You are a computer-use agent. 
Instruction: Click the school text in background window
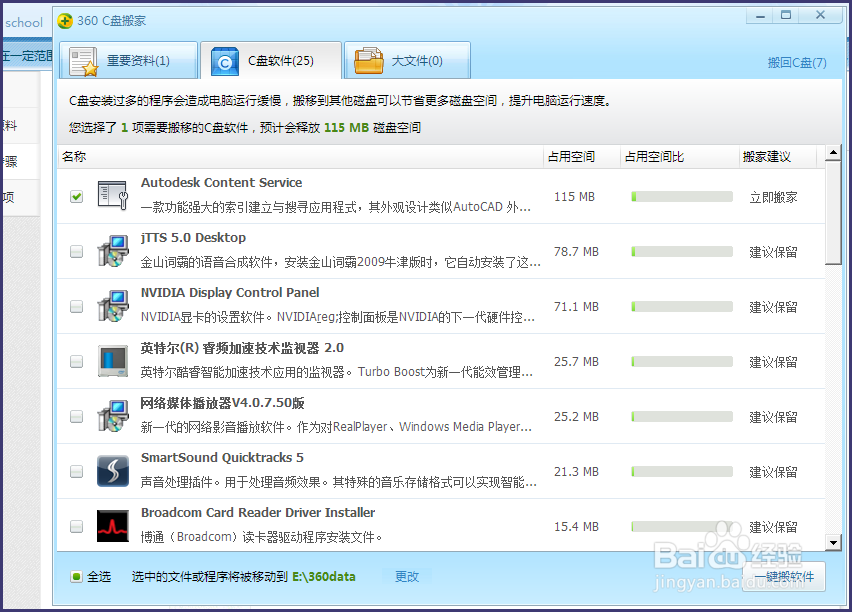(x=24, y=23)
